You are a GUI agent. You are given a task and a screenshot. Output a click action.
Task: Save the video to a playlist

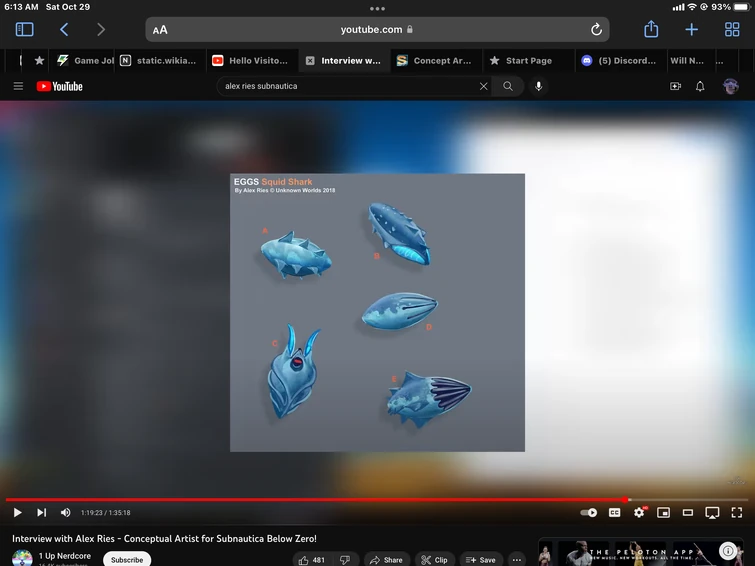coord(481,560)
